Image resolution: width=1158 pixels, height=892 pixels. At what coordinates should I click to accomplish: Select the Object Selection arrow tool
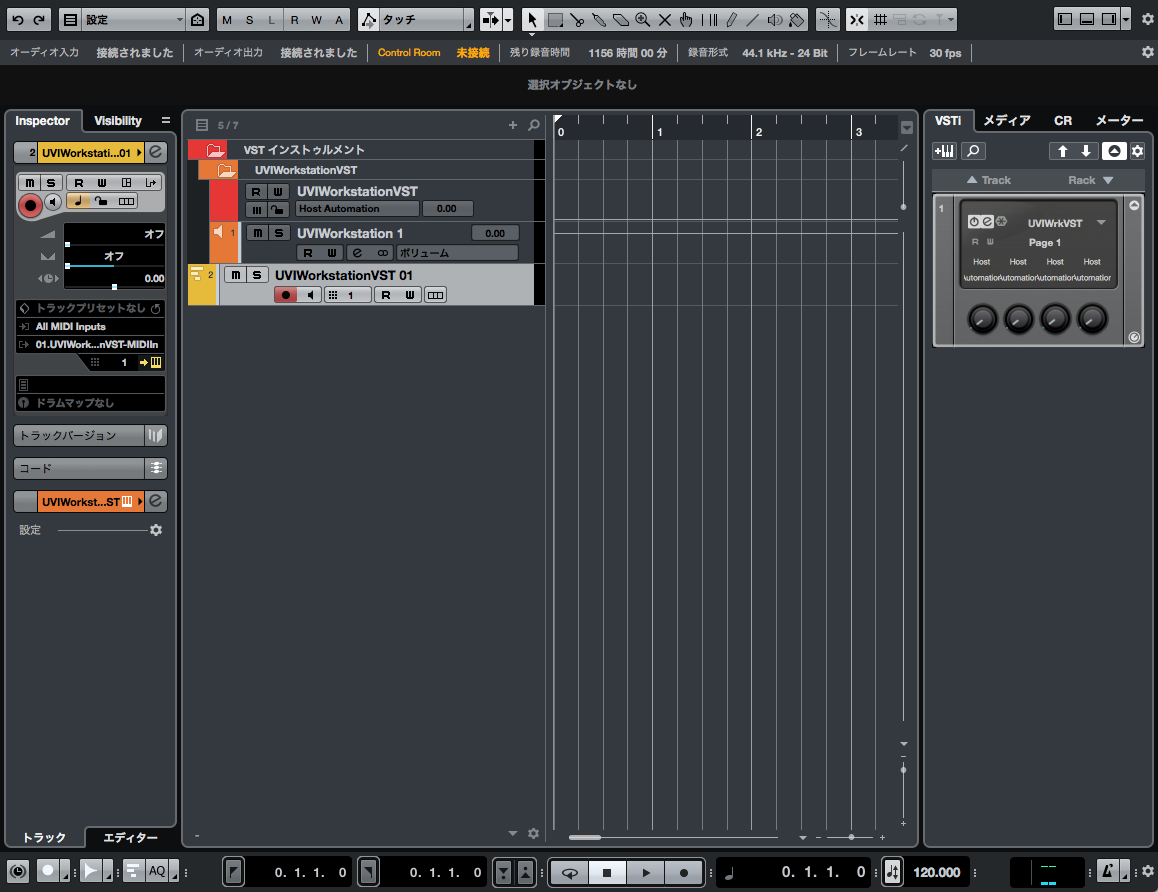pos(532,20)
